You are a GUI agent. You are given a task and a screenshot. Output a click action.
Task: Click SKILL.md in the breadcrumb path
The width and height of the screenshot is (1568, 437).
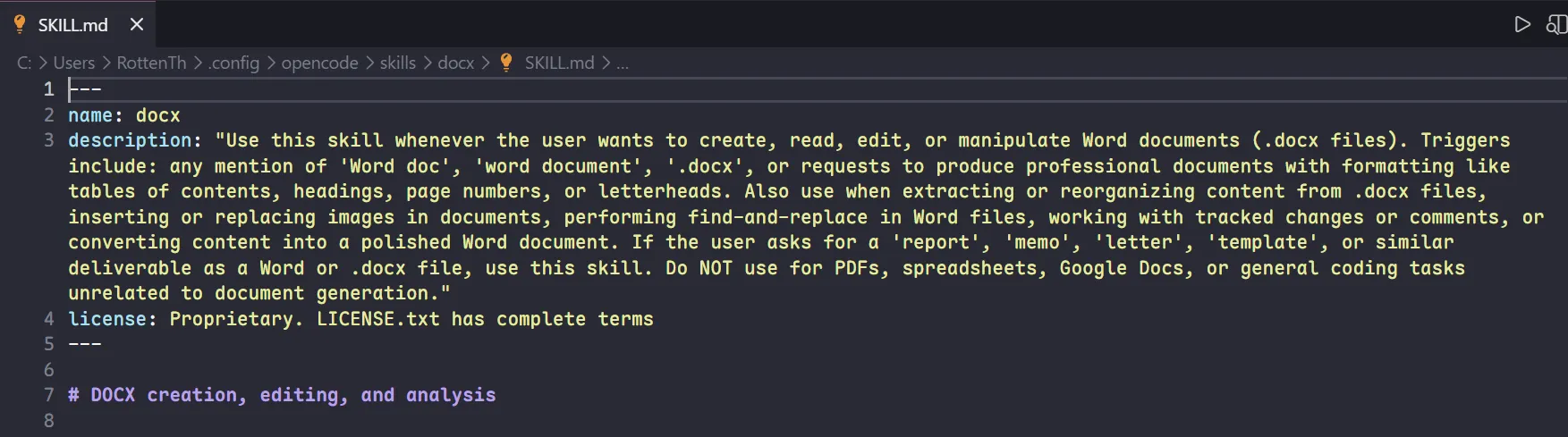[x=559, y=63]
